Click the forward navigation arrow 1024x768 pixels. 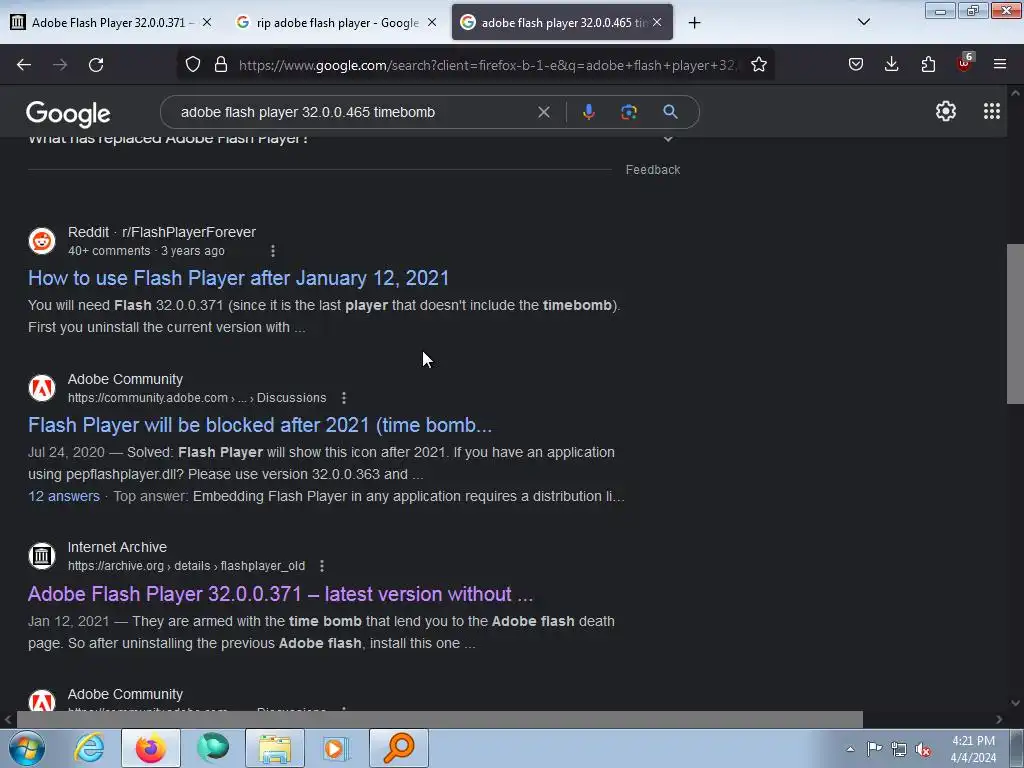(60, 65)
